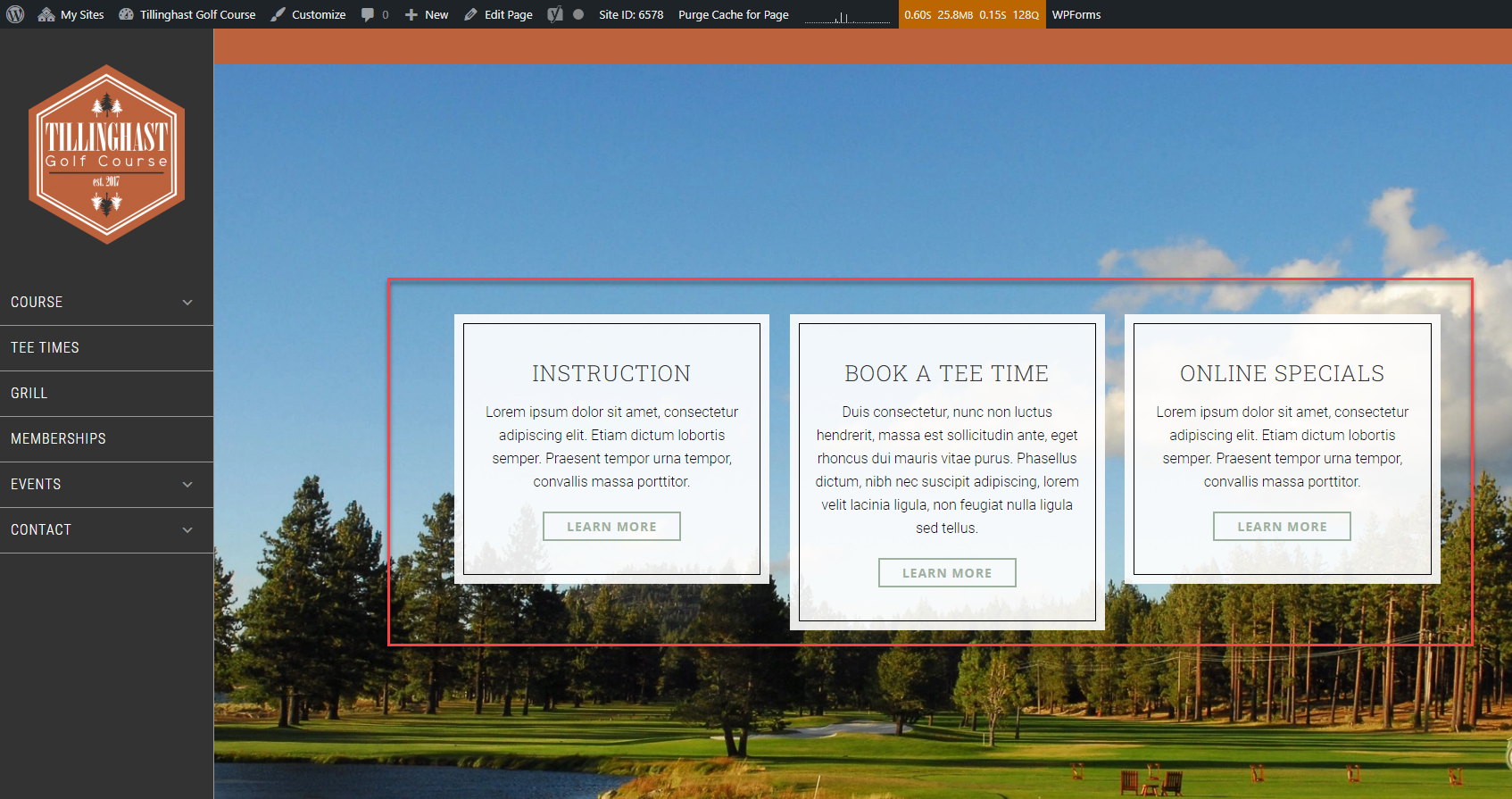Viewport: 1512px width, 799px height.
Task: Expand the CONTACT submenu chevron
Action: [x=187, y=530]
